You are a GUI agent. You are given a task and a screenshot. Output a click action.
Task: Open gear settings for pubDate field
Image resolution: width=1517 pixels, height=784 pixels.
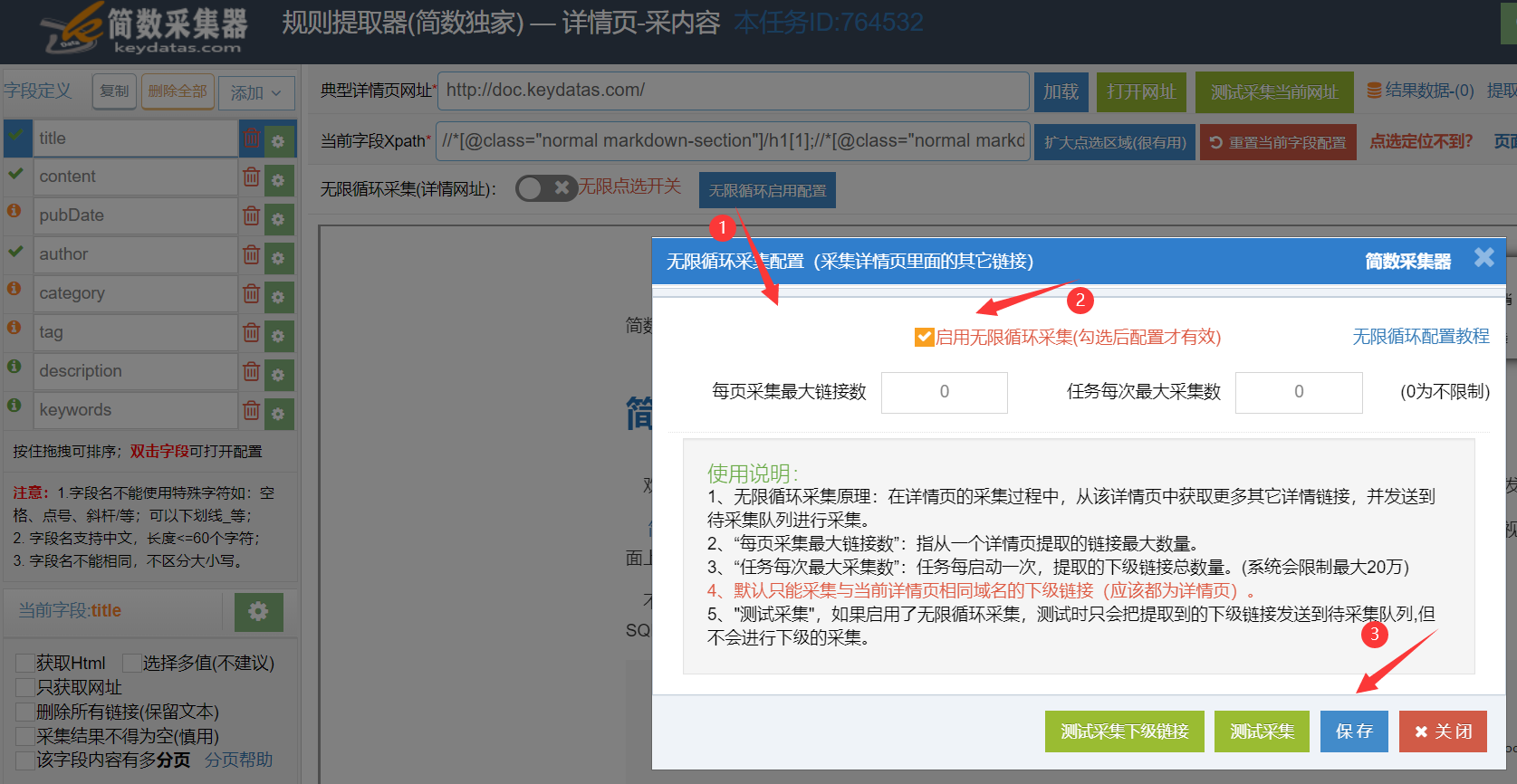(279, 218)
